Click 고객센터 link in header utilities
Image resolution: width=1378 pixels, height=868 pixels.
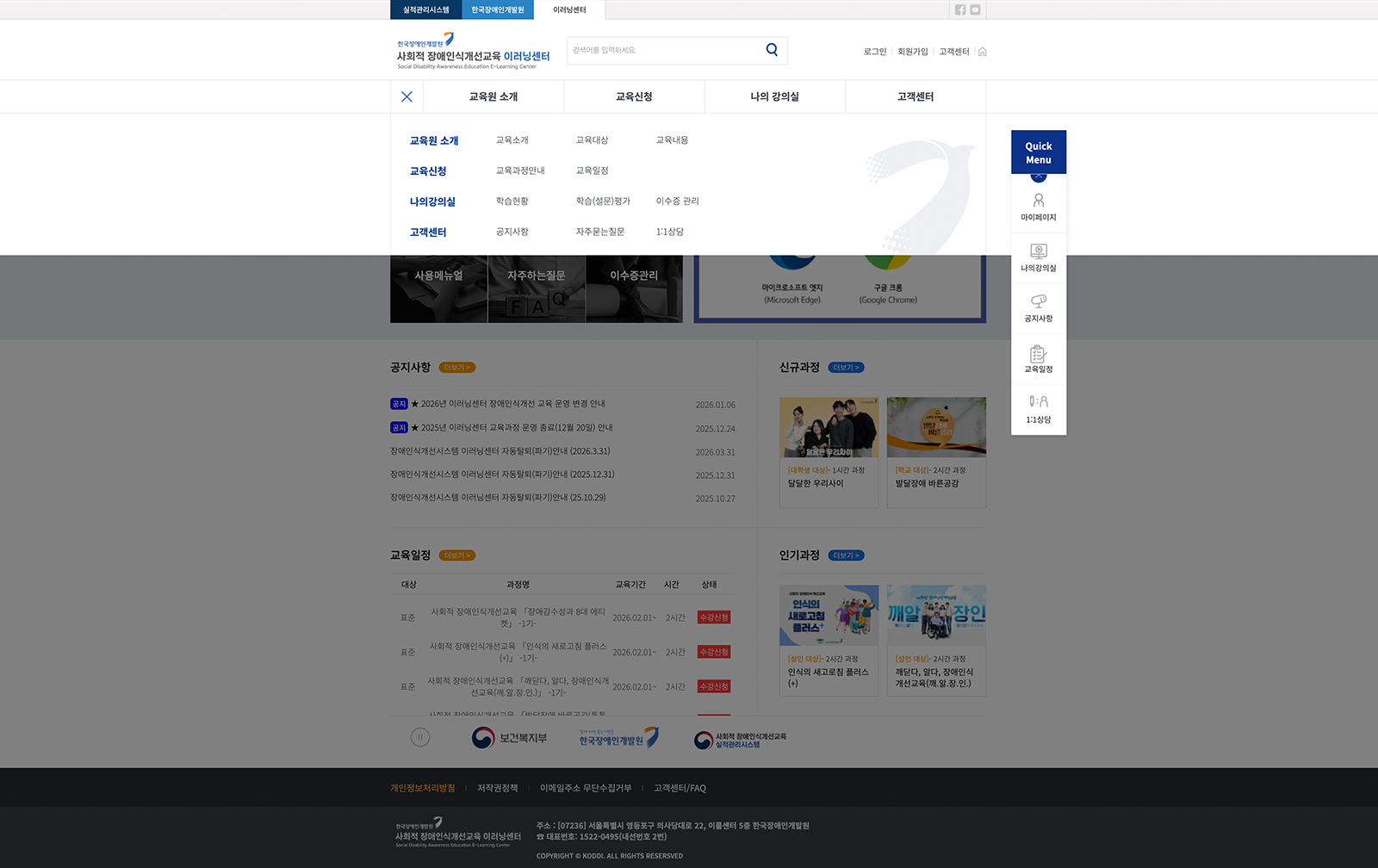(954, 52)
